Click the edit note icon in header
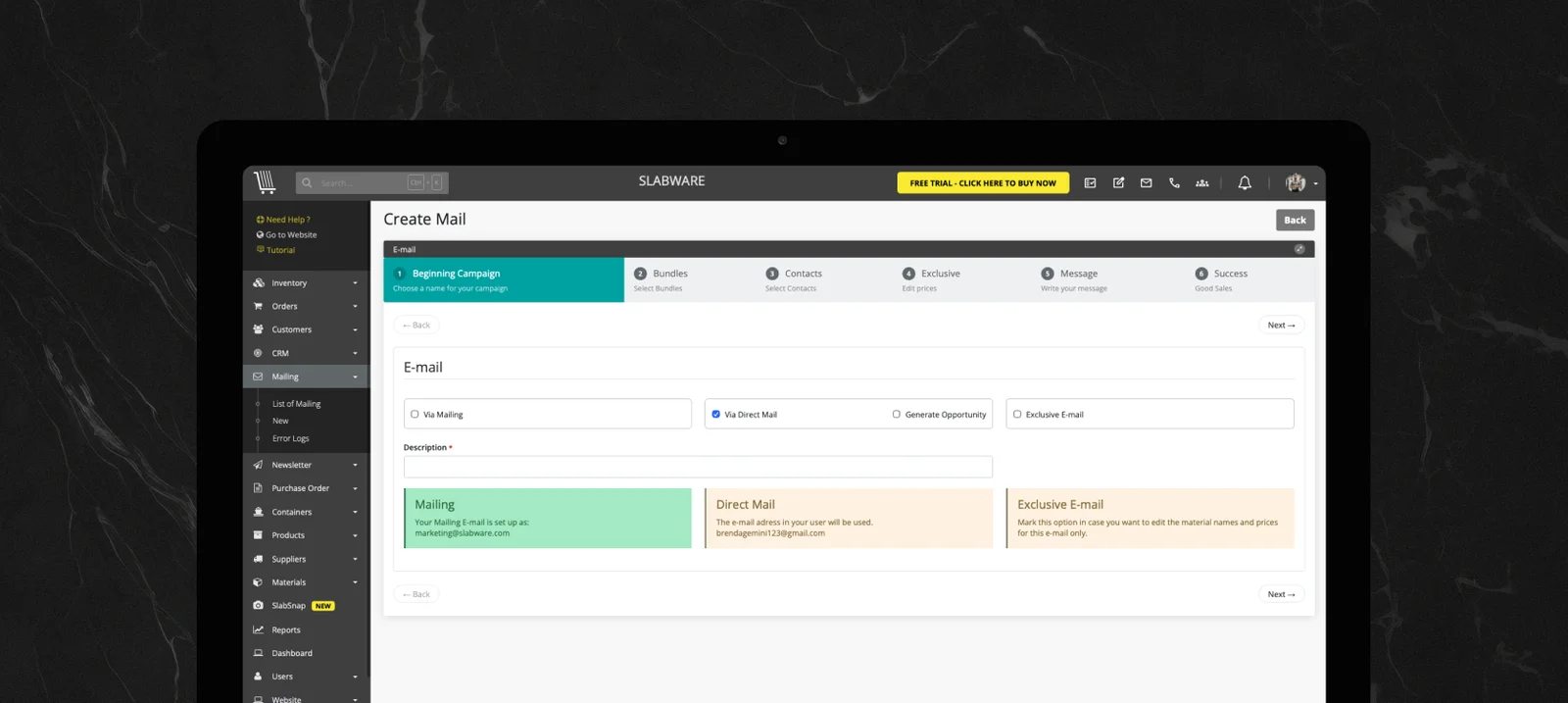This screenshot has height=703, width=1568. pos(1118,182)
